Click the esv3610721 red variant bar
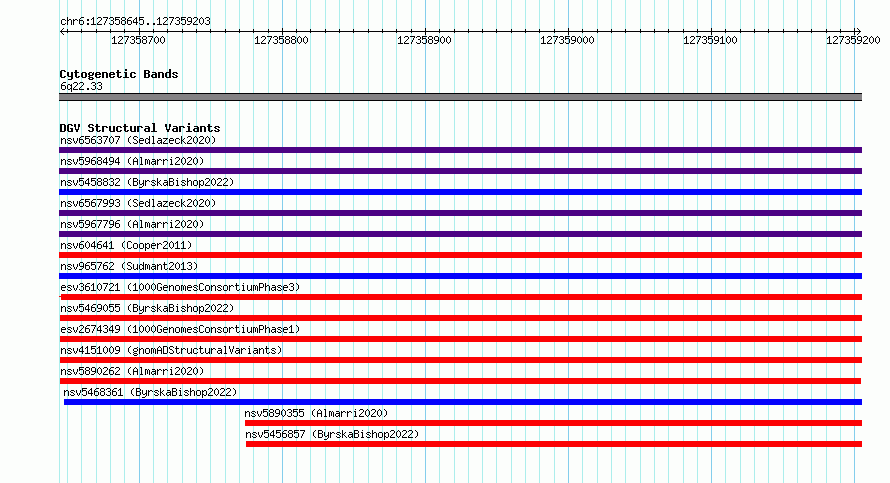The height and width of the screenshot is (483, 890). click(x=460, y=297)
